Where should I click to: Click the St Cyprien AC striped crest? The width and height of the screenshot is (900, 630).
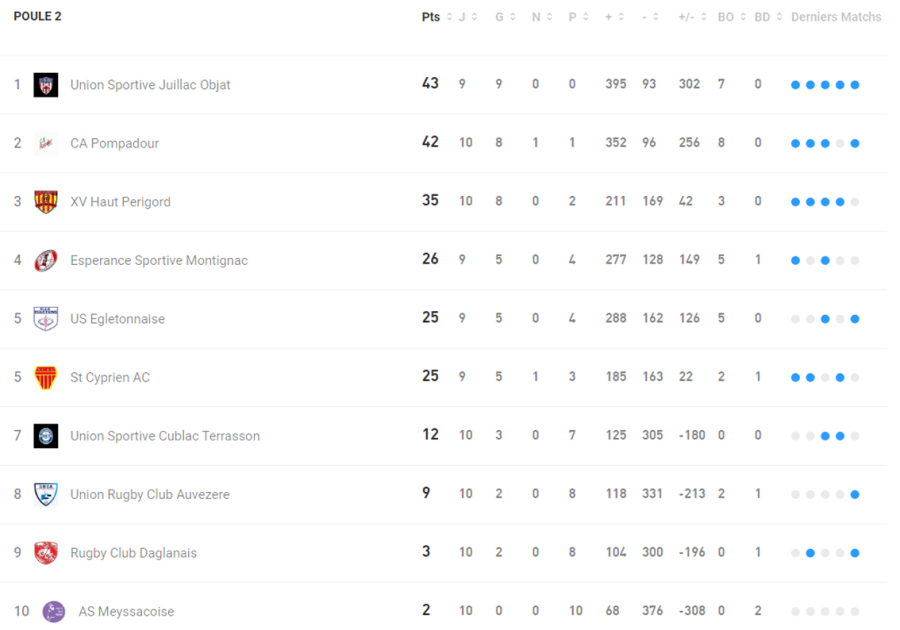coord(46,378)
